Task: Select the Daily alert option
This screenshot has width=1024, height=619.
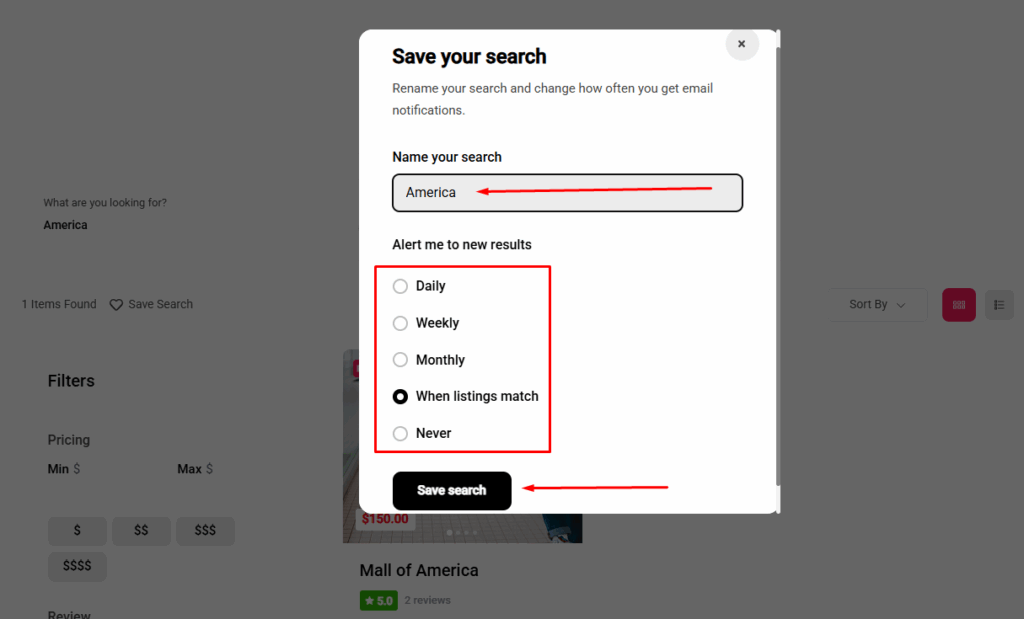Action: coord(400,286)
